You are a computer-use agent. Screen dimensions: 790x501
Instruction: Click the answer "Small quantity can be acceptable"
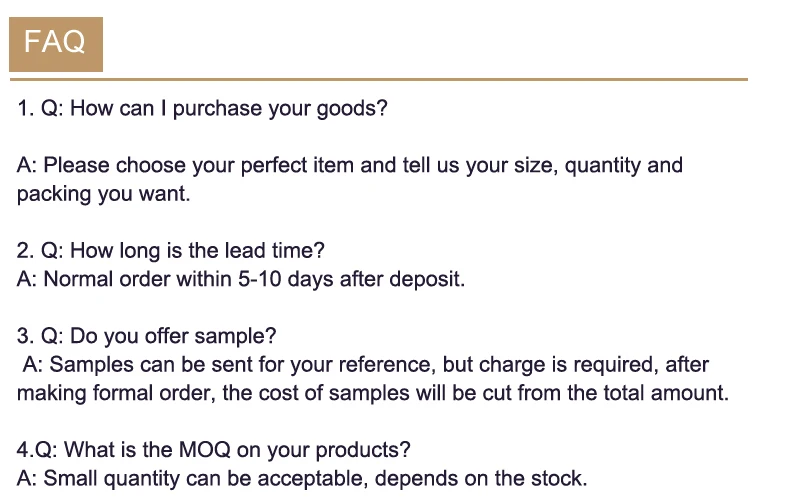[302, 478]
